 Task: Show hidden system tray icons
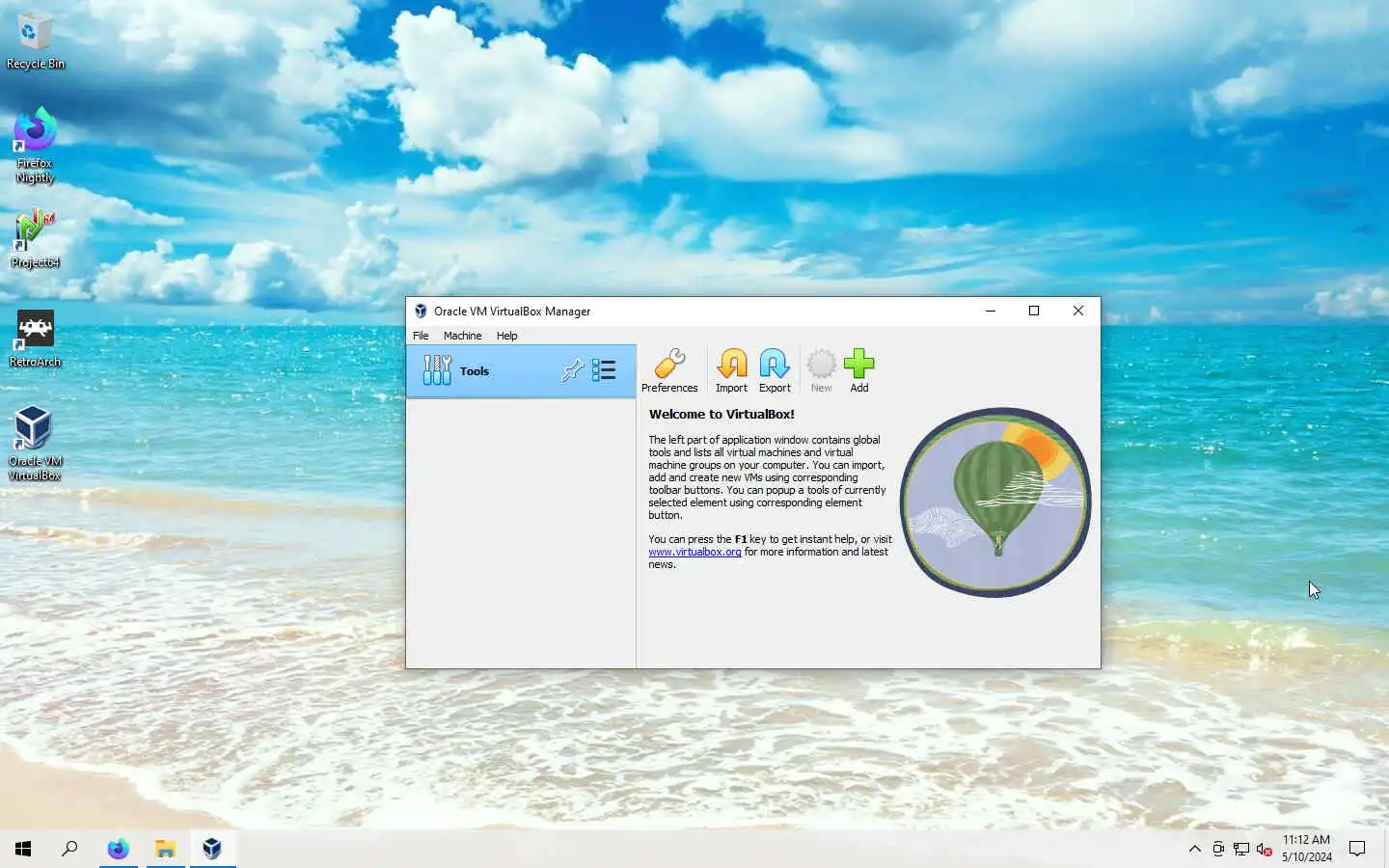click(1195, 849)
